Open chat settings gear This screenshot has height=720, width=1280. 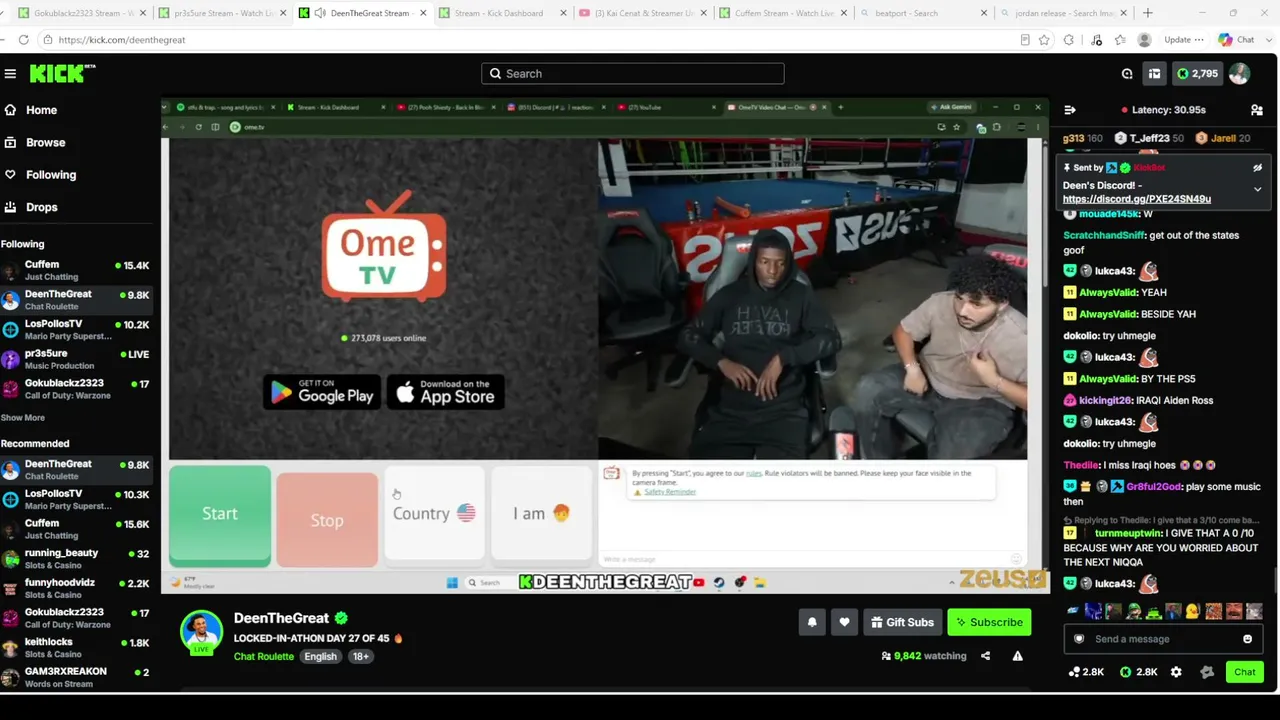[1176, 672]
